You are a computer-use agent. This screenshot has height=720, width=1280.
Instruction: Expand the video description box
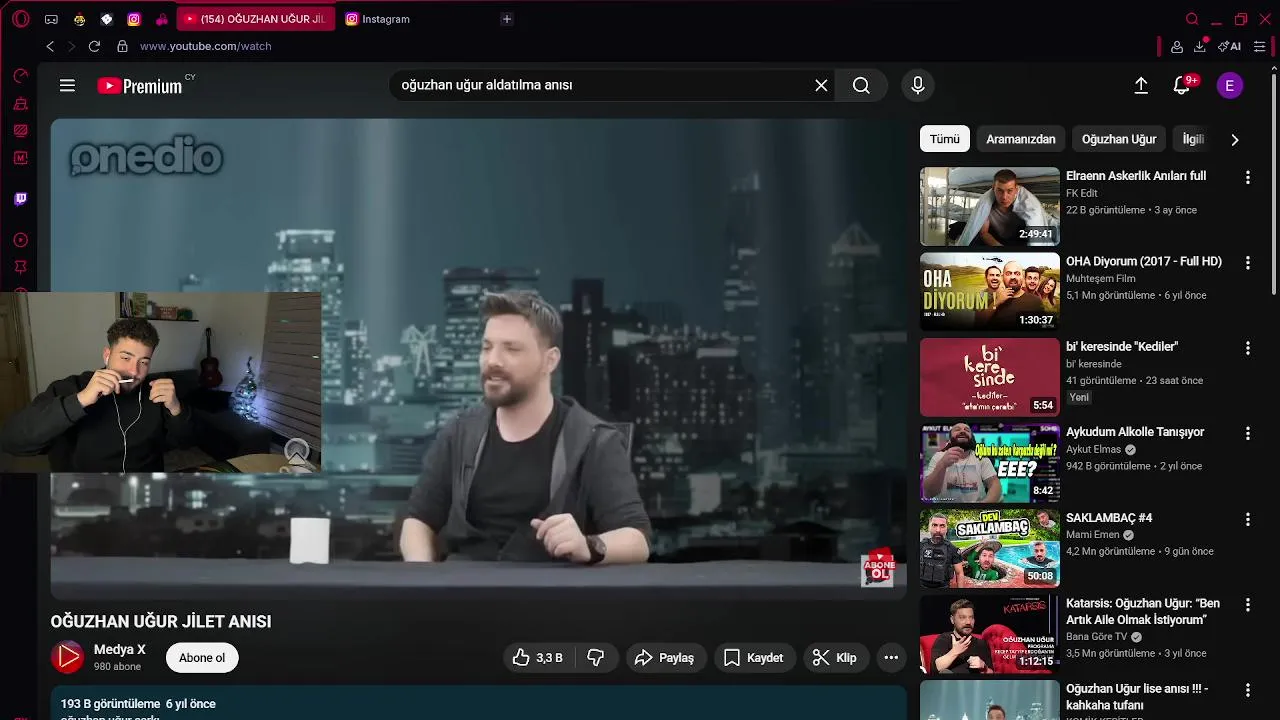click(478, 703)
